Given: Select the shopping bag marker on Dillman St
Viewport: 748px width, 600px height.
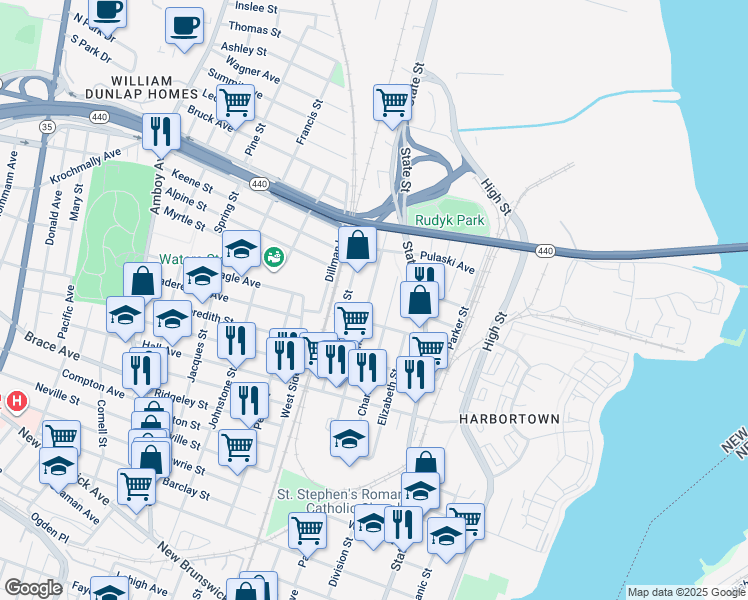Looking at the screenshot, I should [357, 246].
